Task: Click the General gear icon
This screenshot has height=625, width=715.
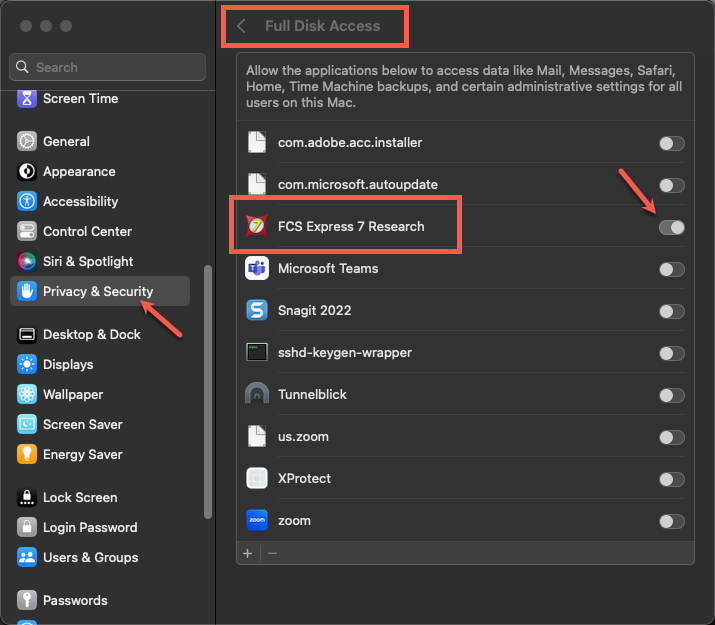Action: coord(27,141)
